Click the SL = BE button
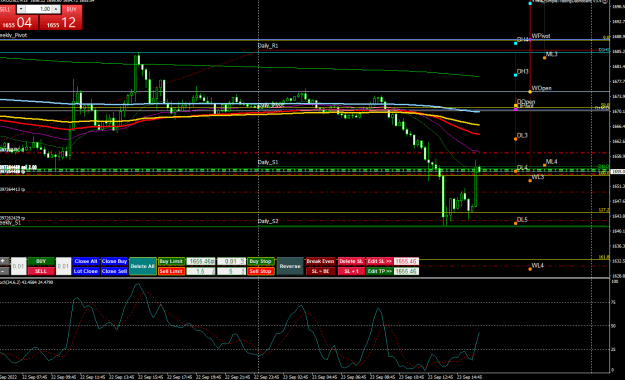Viewport: 625px width, 380px height. coord(320,271)
